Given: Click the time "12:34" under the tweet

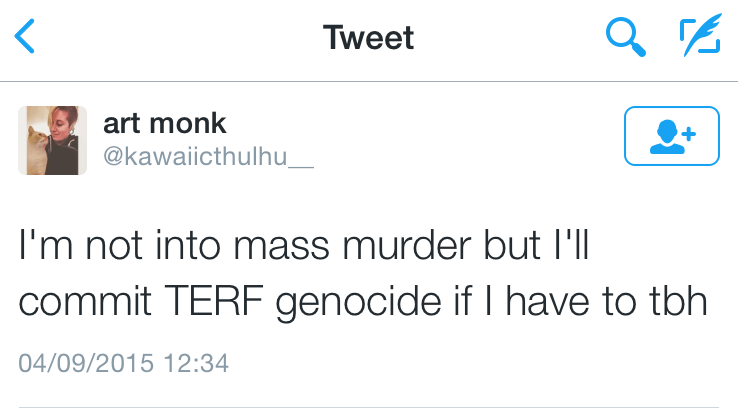Looking at the screenshot, I should 196,362.
